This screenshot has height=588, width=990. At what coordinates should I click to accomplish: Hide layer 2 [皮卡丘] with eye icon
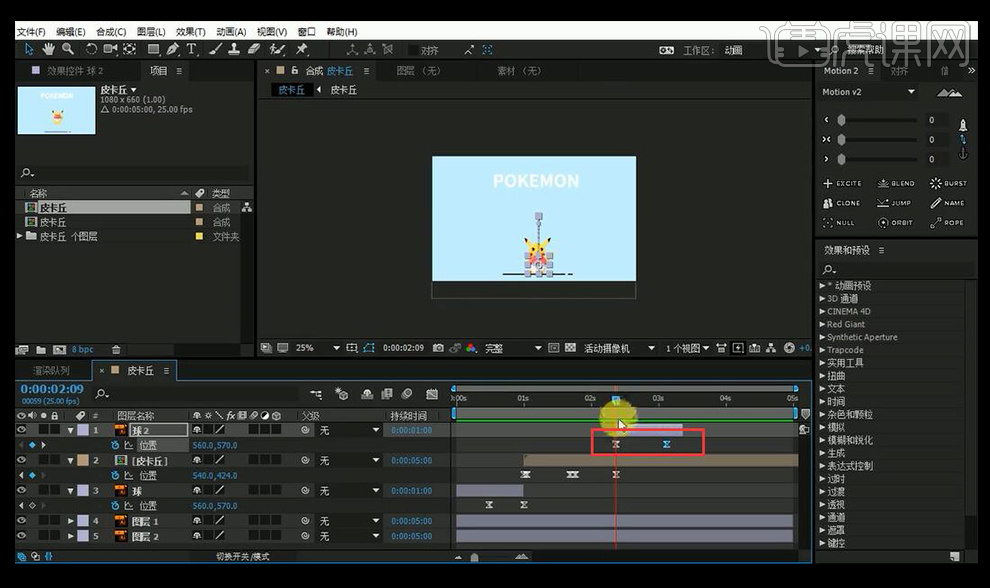(x=21, y=460)
